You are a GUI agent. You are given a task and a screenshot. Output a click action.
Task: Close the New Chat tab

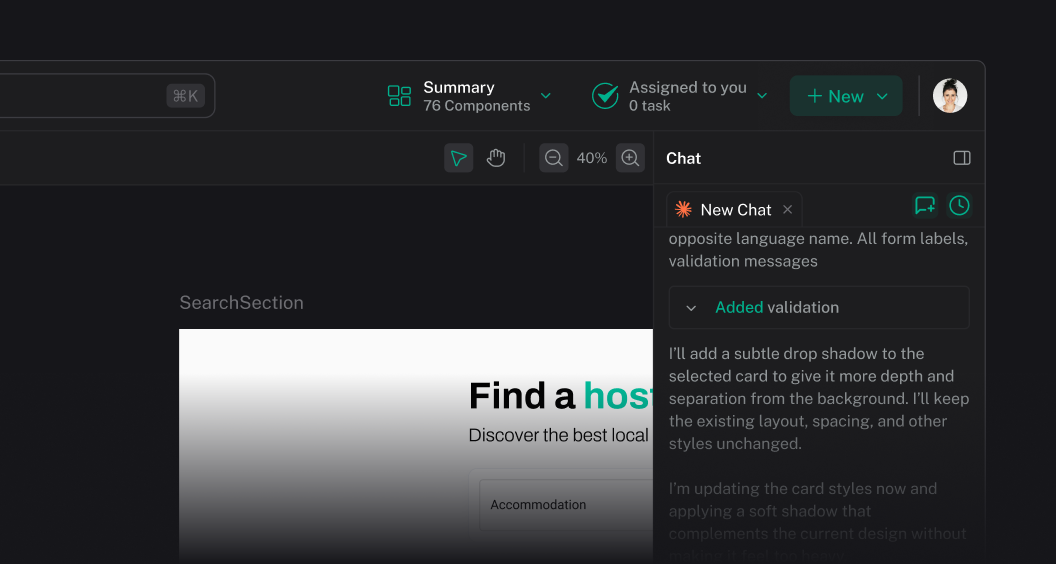coord(787,210)
